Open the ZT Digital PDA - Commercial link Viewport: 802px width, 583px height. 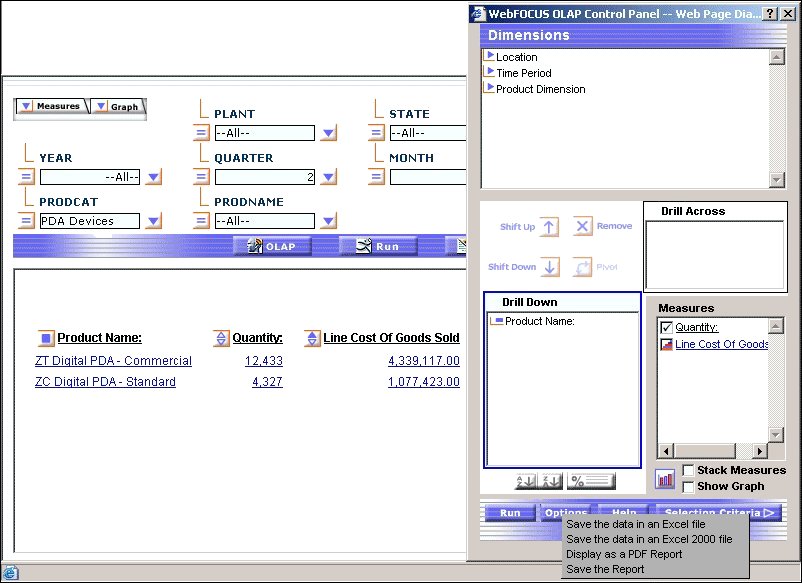(113, 361)
